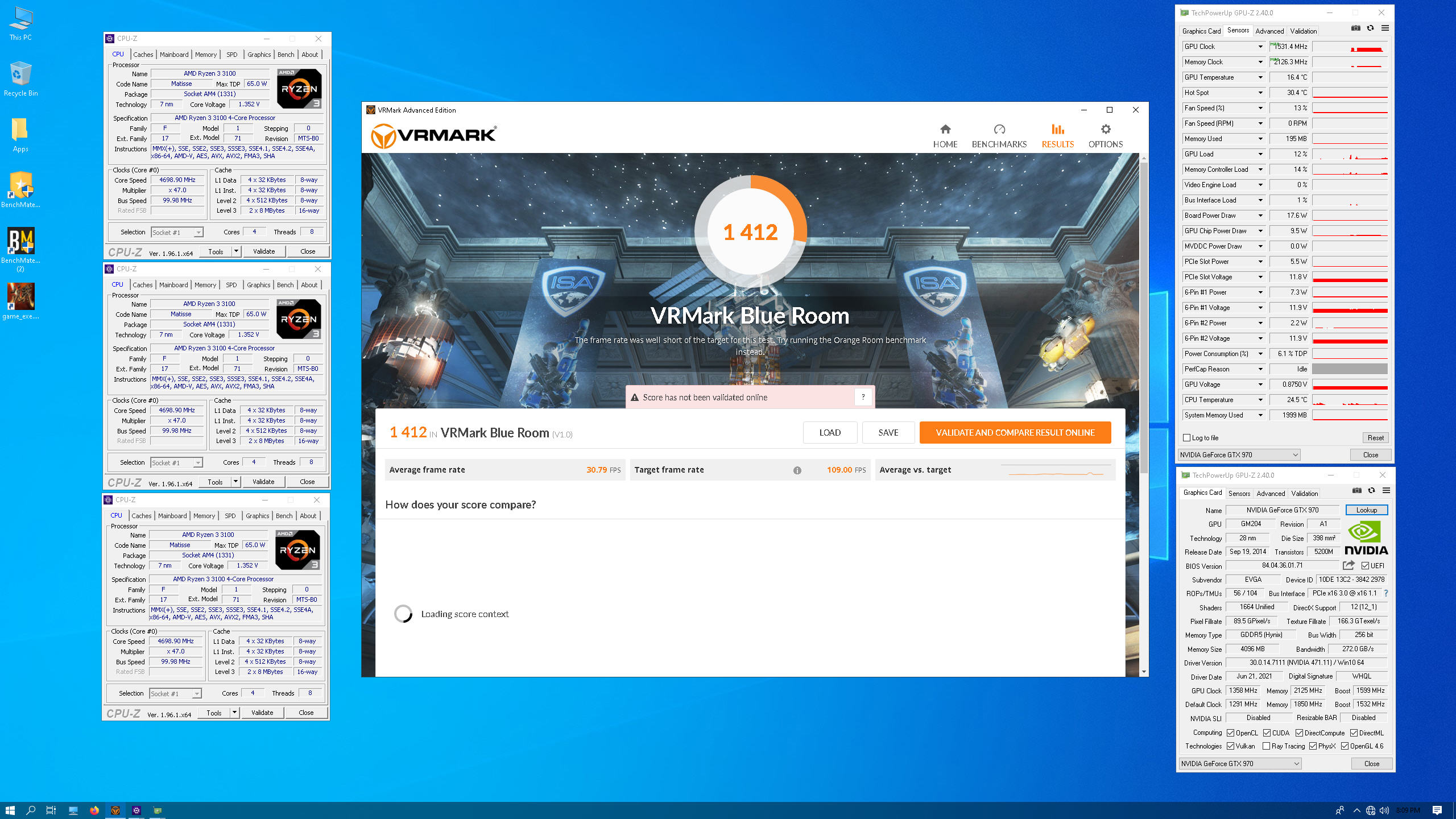Open Sensors tab in GPU-Z Graphics Card window
This screenshot has width=1456, height=819.
pos(1239,494)
